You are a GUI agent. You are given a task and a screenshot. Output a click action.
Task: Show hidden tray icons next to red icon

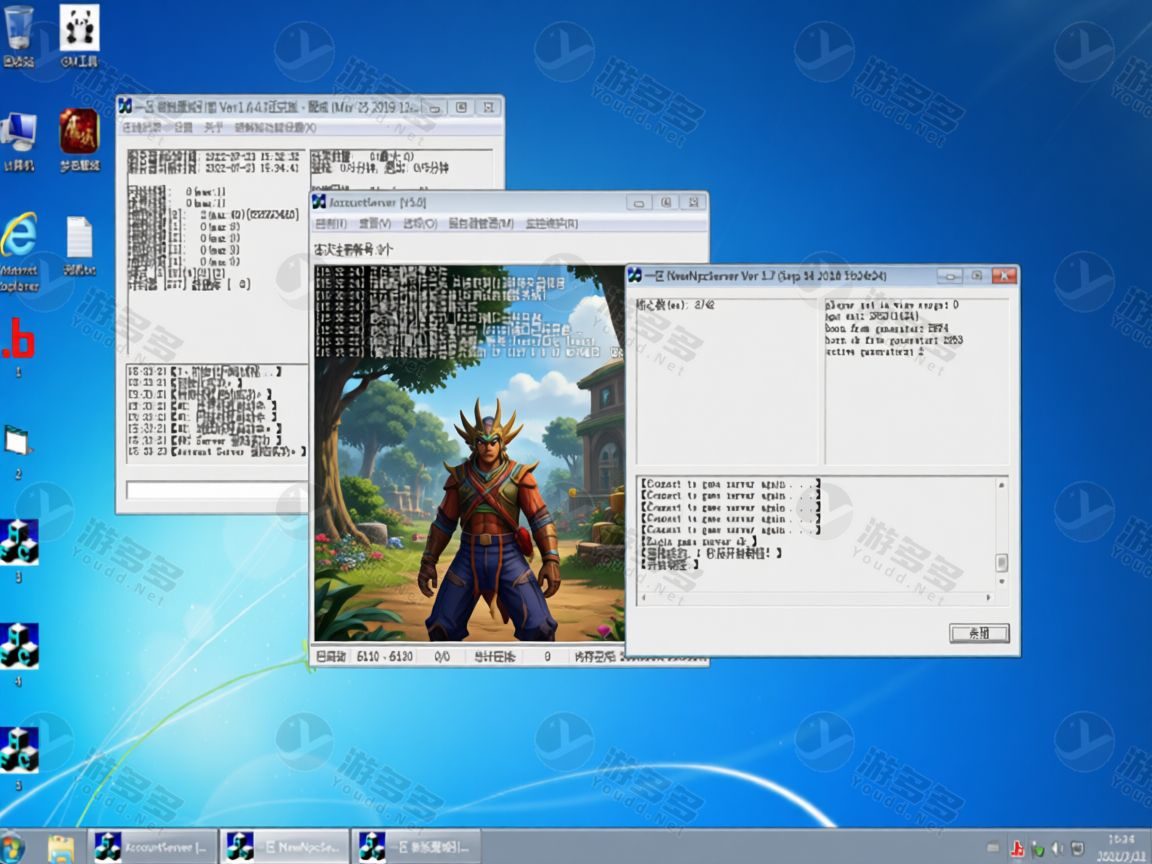tap(993, 849)
